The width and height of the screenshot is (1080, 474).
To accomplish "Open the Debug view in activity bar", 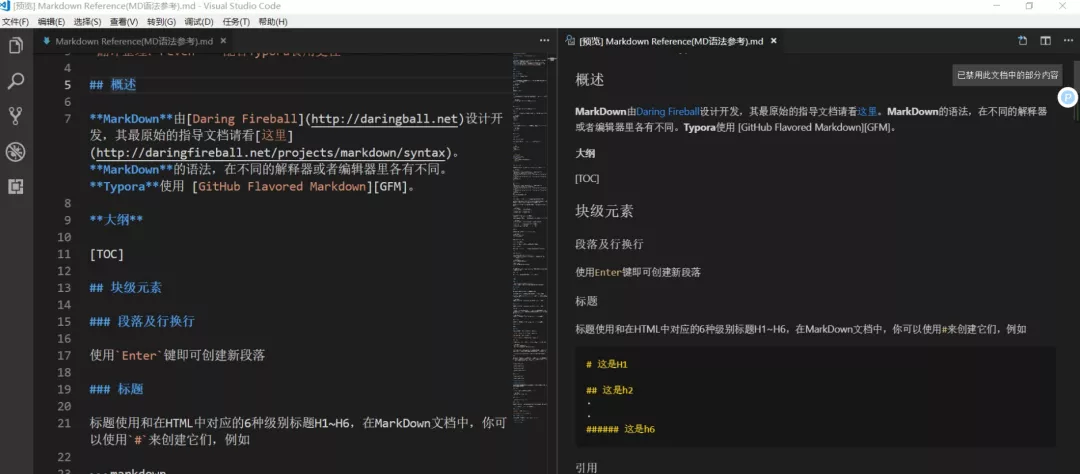I will click(16, 152).
